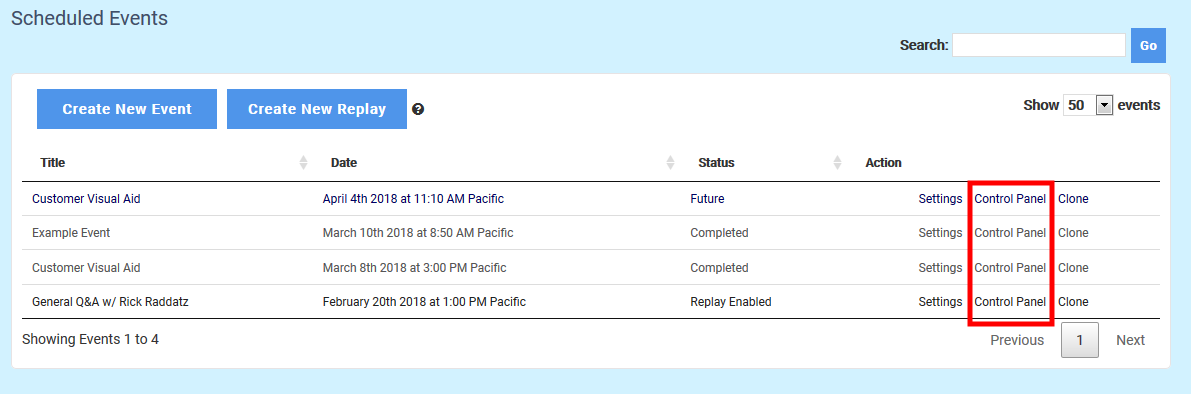Click February 20th 2018 at 1:00 PM date
Image resolution: width=1191 pixels, height=394 pixels.
tap(424, 301)
